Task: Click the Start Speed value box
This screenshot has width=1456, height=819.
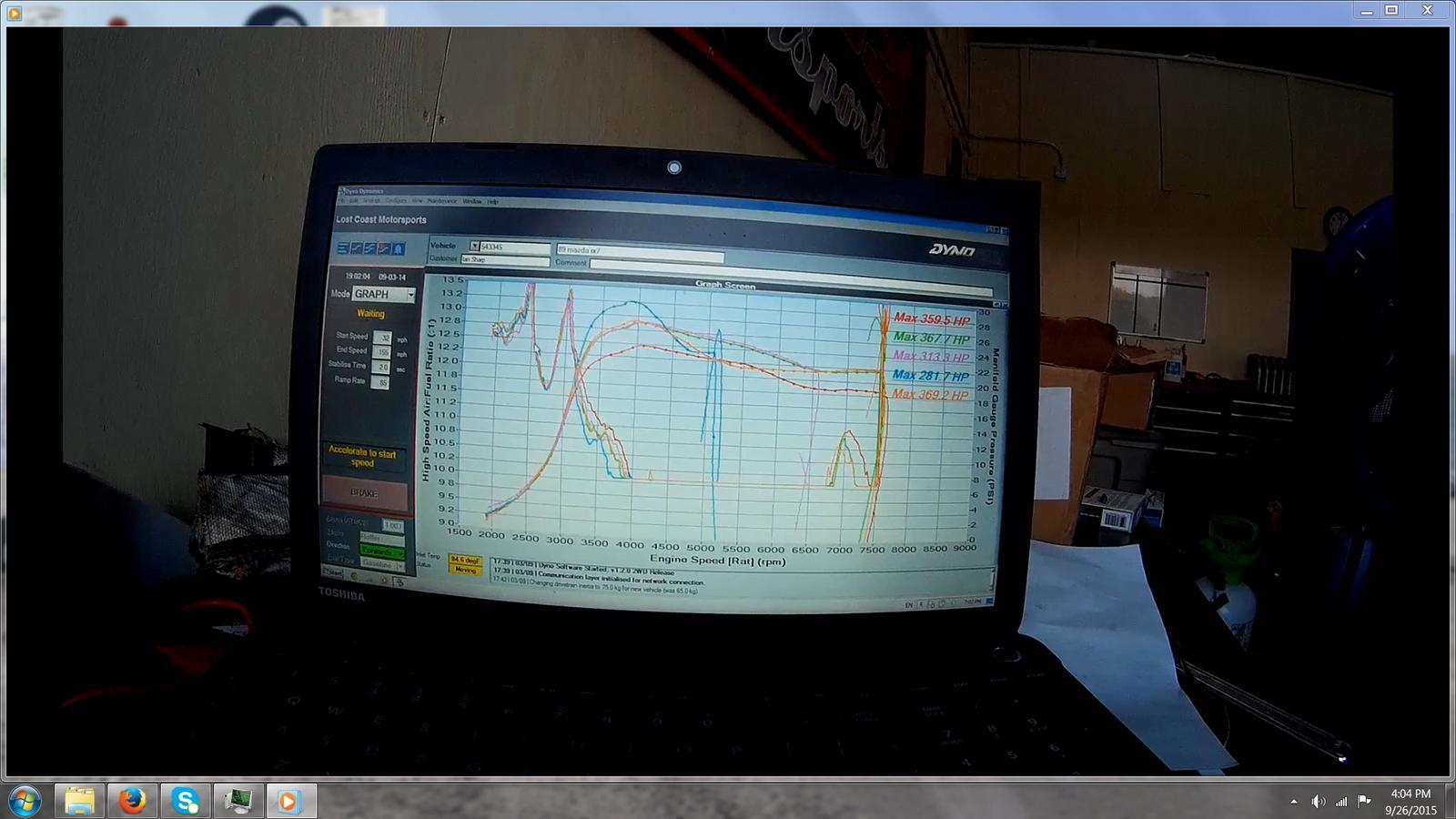Action: [x=382, y=337]
